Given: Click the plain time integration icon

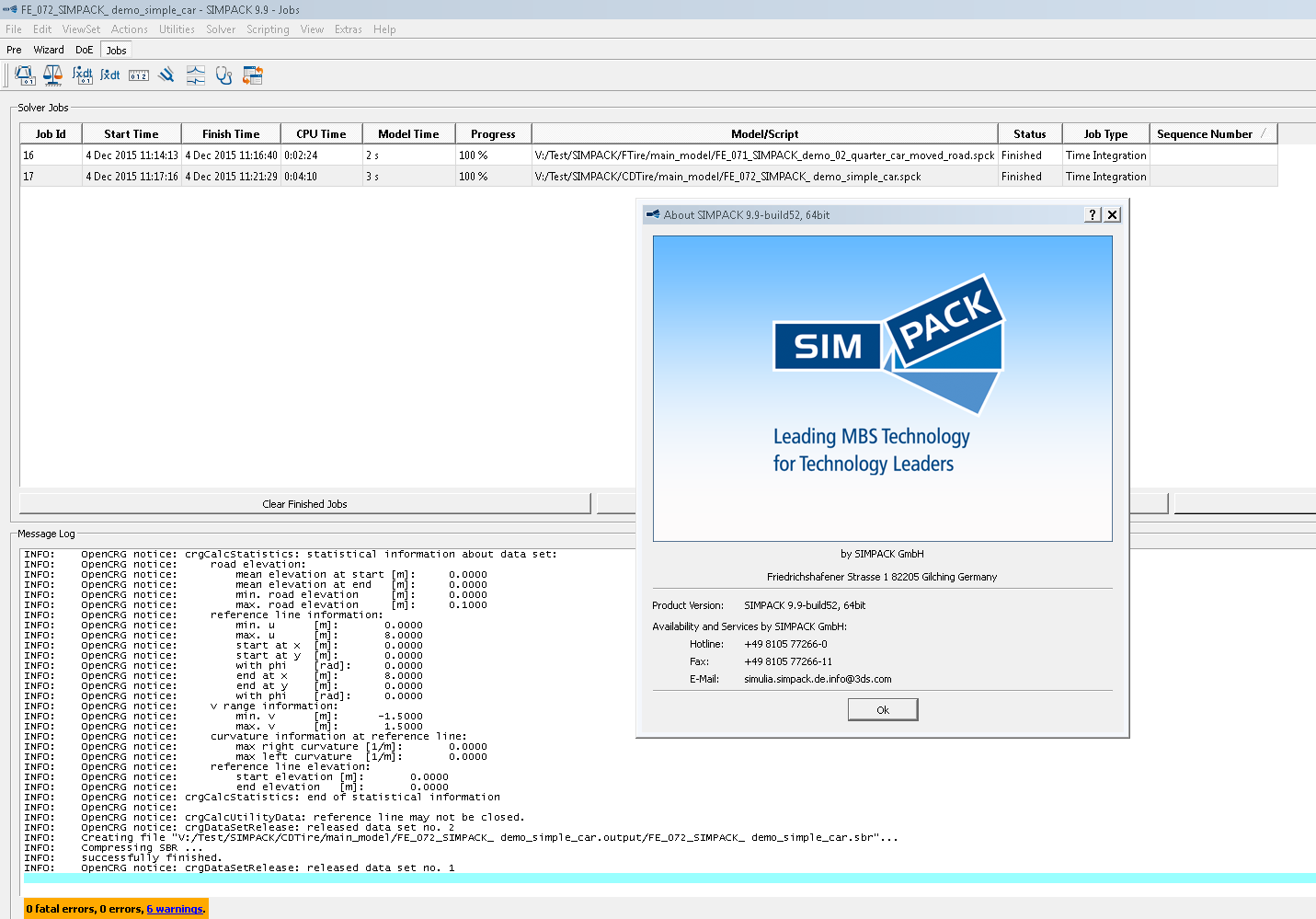Looking at the screenshot, I should (x=110, y=75).
